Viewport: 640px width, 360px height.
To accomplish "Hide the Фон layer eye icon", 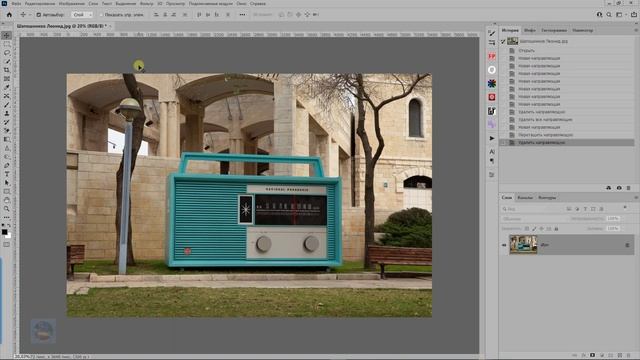I will point(504,245).
